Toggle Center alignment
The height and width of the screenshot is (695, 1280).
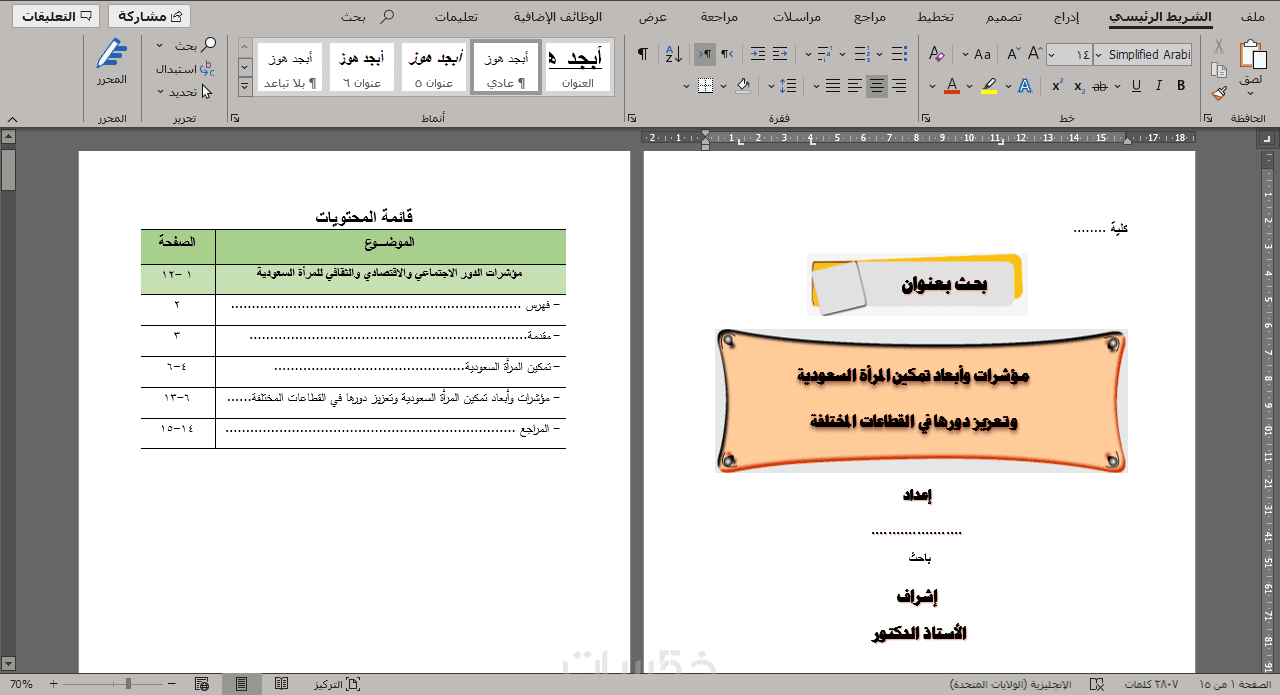[x=876, y=86]
